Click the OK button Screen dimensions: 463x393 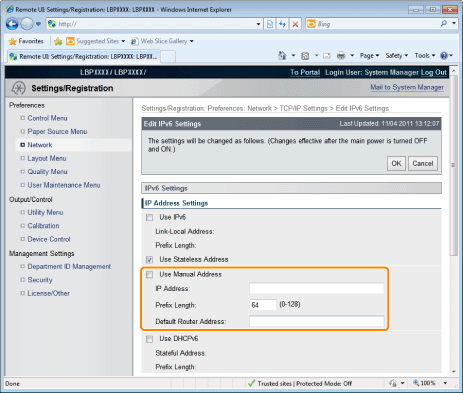[396, 164]
